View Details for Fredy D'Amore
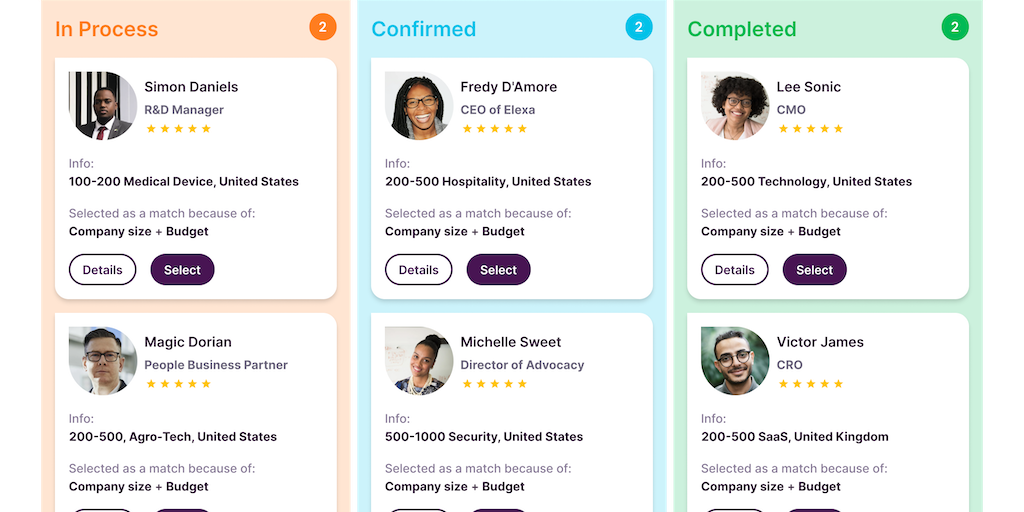This screenshot has width=1024, height=512. pos(418,270)
